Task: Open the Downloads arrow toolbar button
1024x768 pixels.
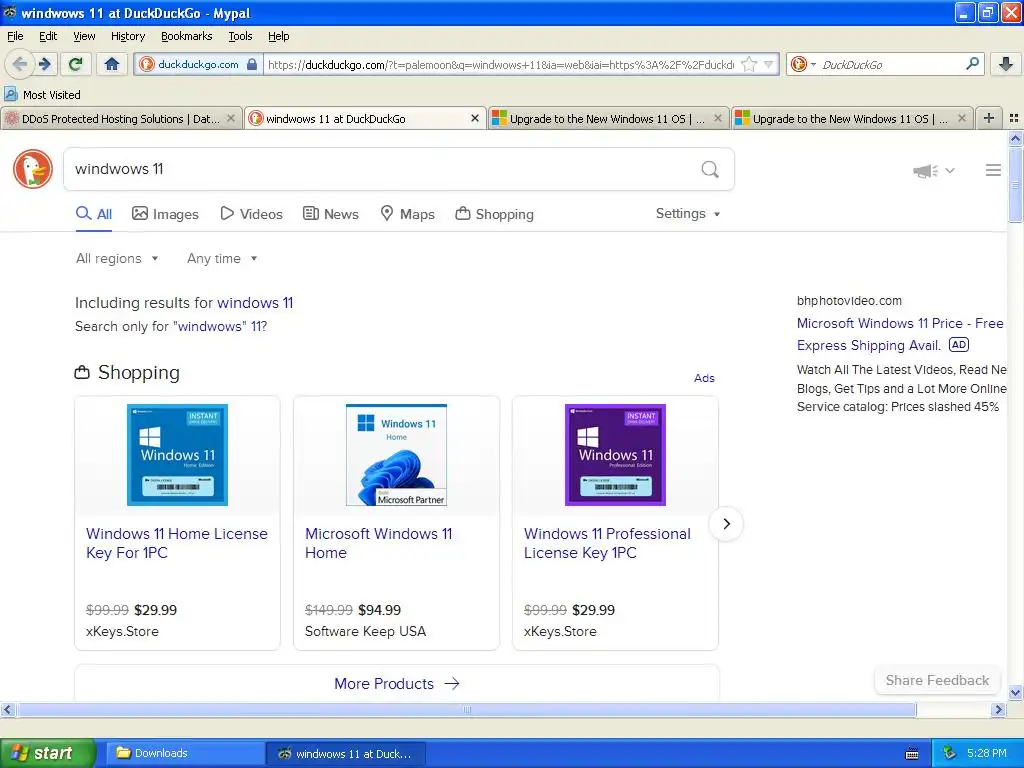Action: (x=1006, y=64)
